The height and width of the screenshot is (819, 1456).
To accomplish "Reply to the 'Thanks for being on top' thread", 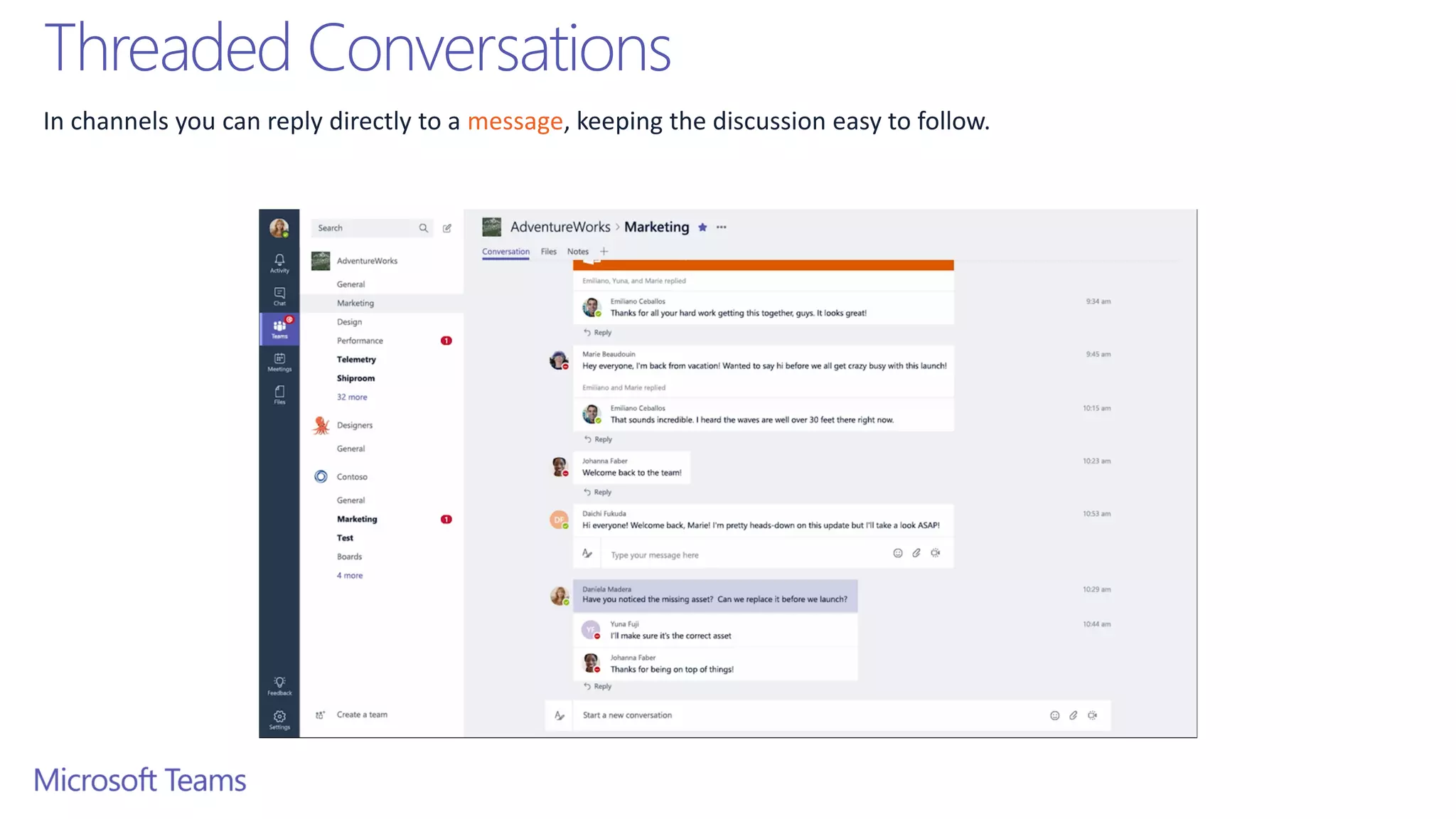I will click(x=597, y=687).
